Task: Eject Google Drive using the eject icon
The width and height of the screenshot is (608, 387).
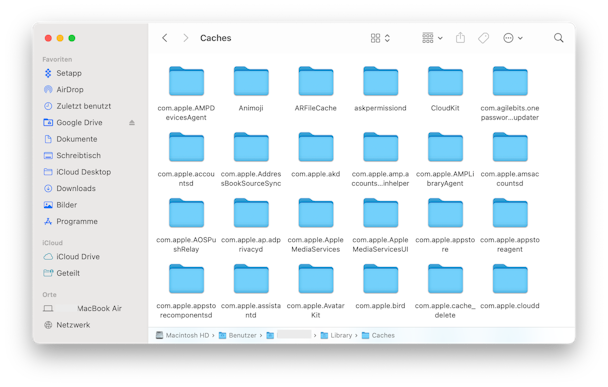Action: (132, 123)
